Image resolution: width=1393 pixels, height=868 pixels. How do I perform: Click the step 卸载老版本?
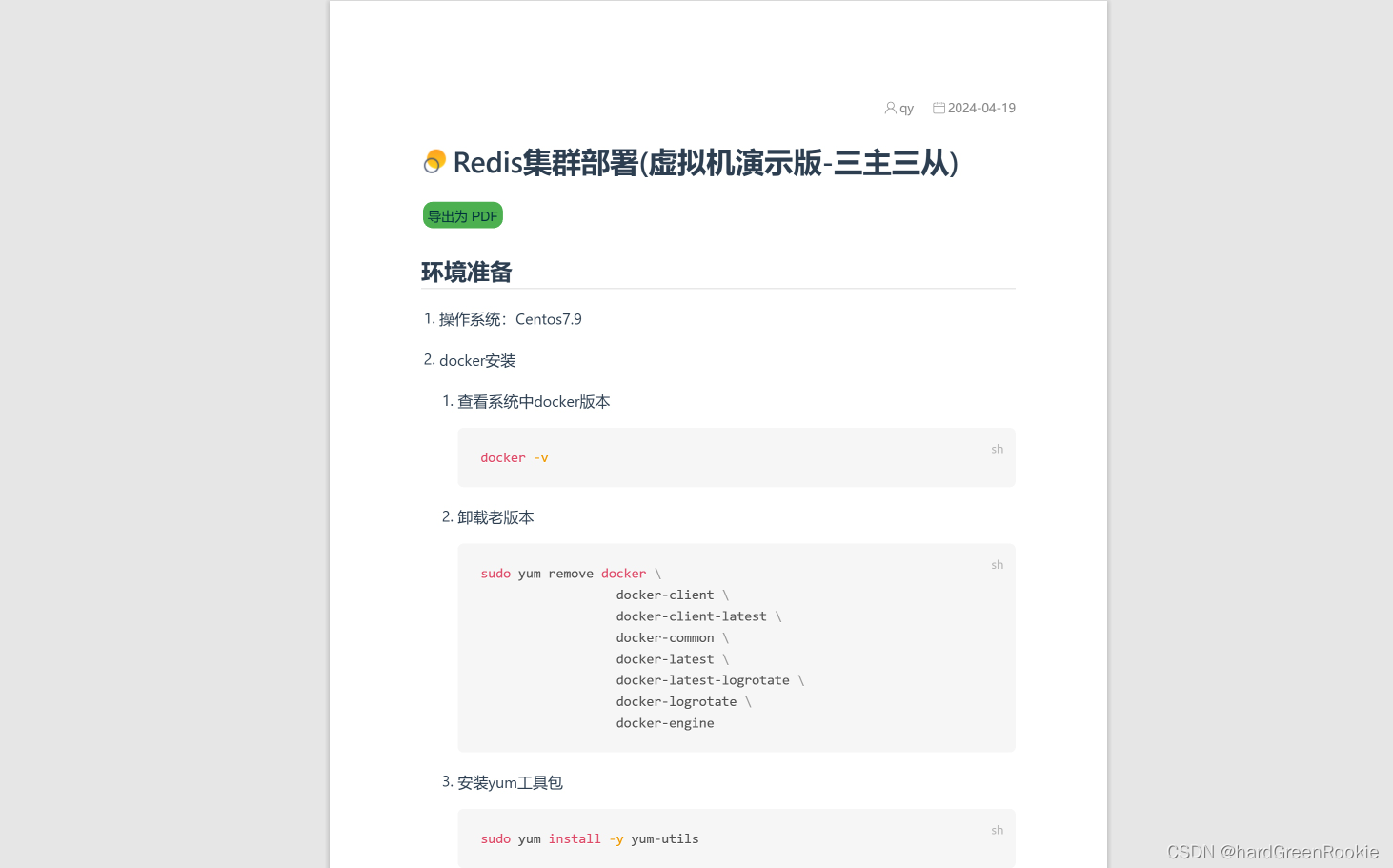tap(495, 517)
